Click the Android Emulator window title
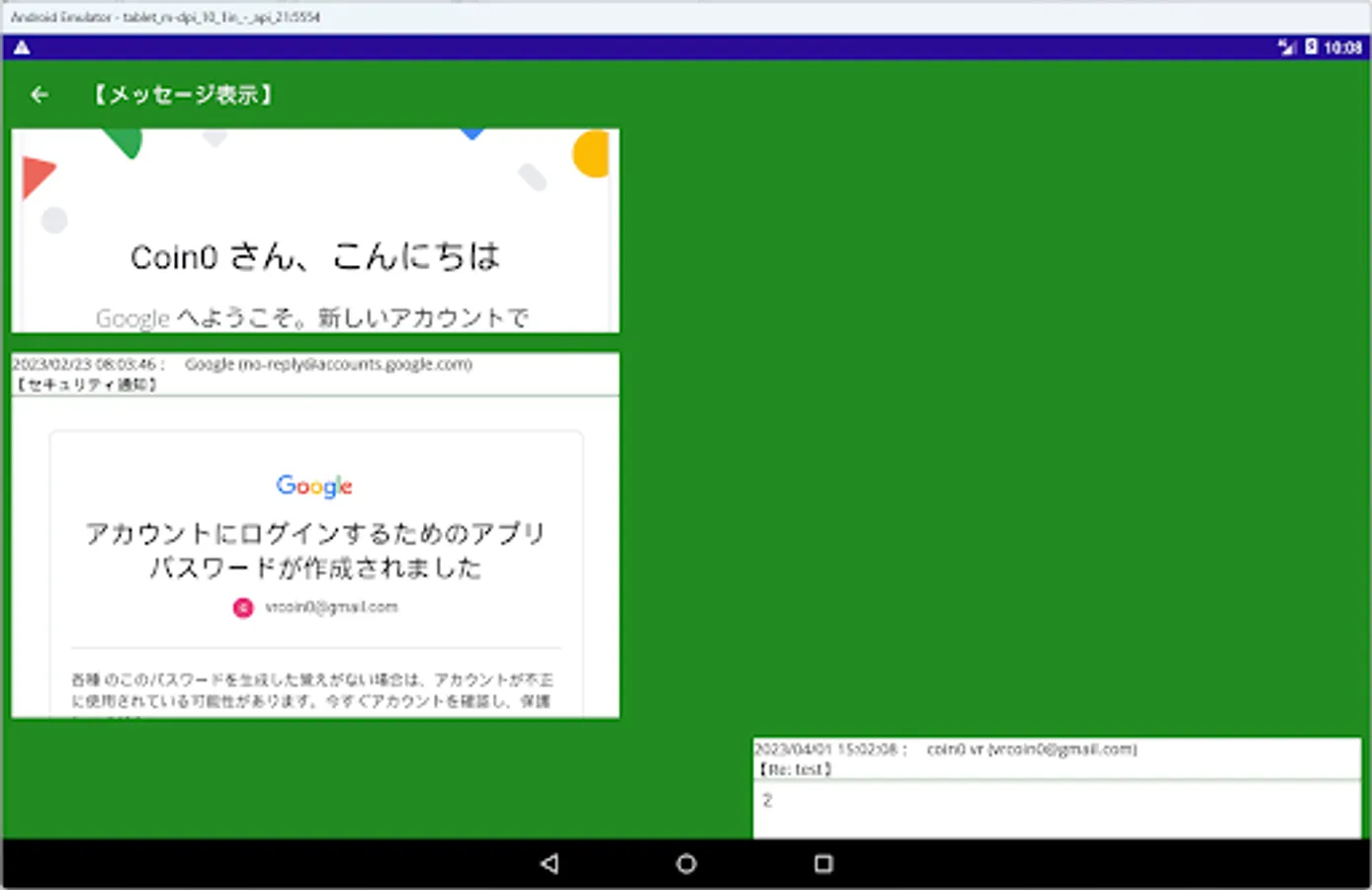The height and width of the screenshot is (890, 1372). 165,17
